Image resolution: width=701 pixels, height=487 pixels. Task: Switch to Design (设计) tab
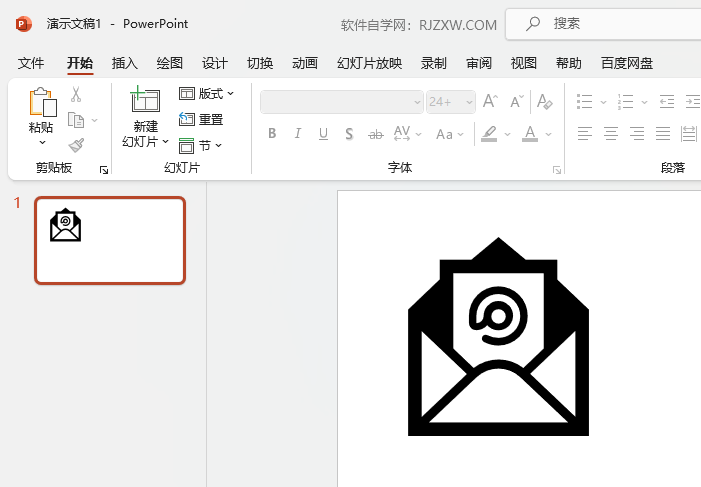pyautogui.click(x=215, y=63)
